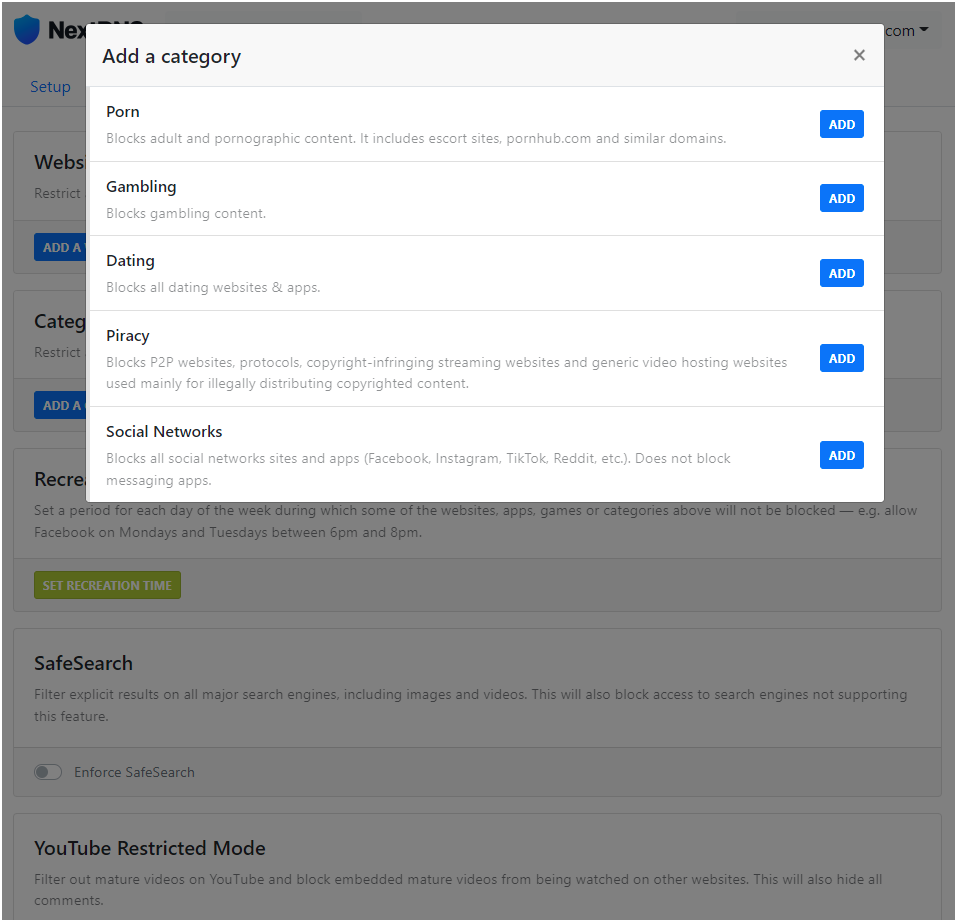Close the Add a category dialog
Viewport: 957px width, 922px height.
tap(858, 56)
